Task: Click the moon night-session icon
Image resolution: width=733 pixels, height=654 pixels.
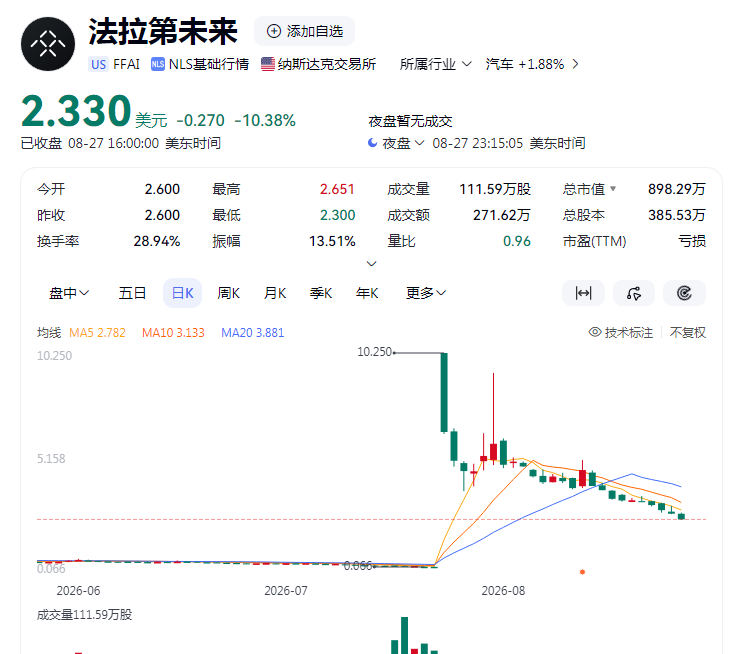Action: pyautogui.click(x=373, y=143)
